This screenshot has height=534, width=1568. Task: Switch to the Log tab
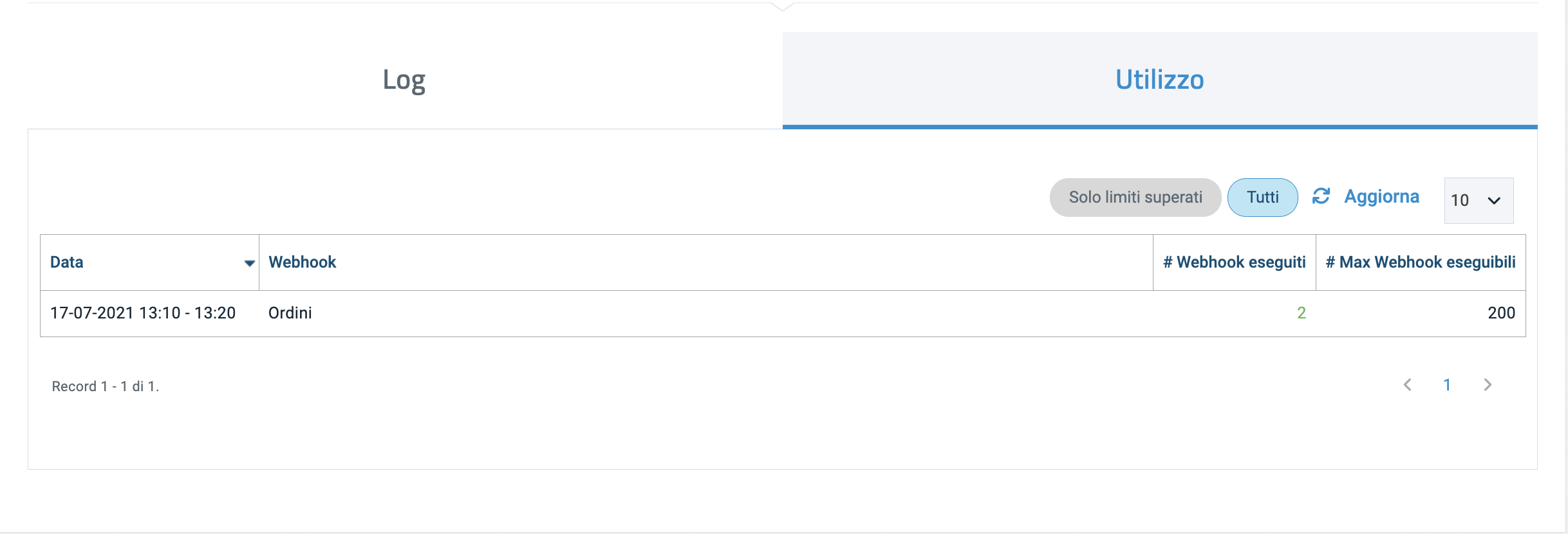(x=404, y=80)
